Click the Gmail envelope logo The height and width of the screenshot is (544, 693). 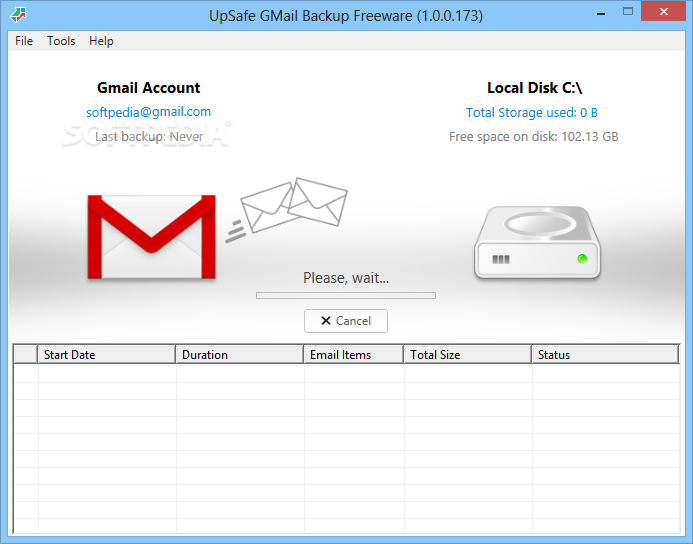tap(152, 237)
